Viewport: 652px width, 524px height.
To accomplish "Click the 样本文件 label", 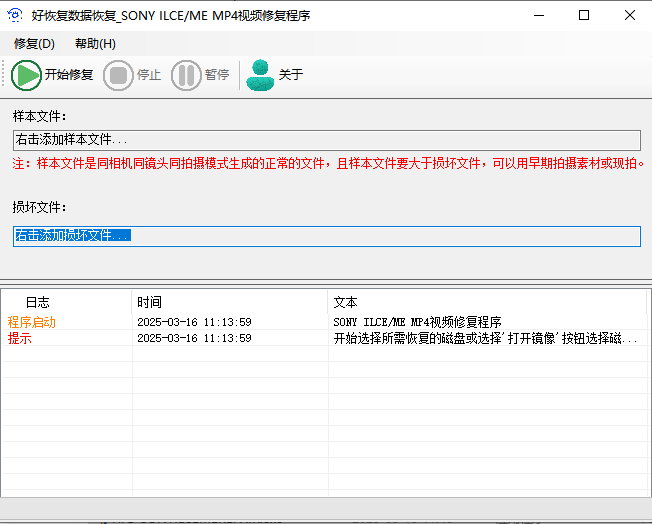I will pos(40,116).
